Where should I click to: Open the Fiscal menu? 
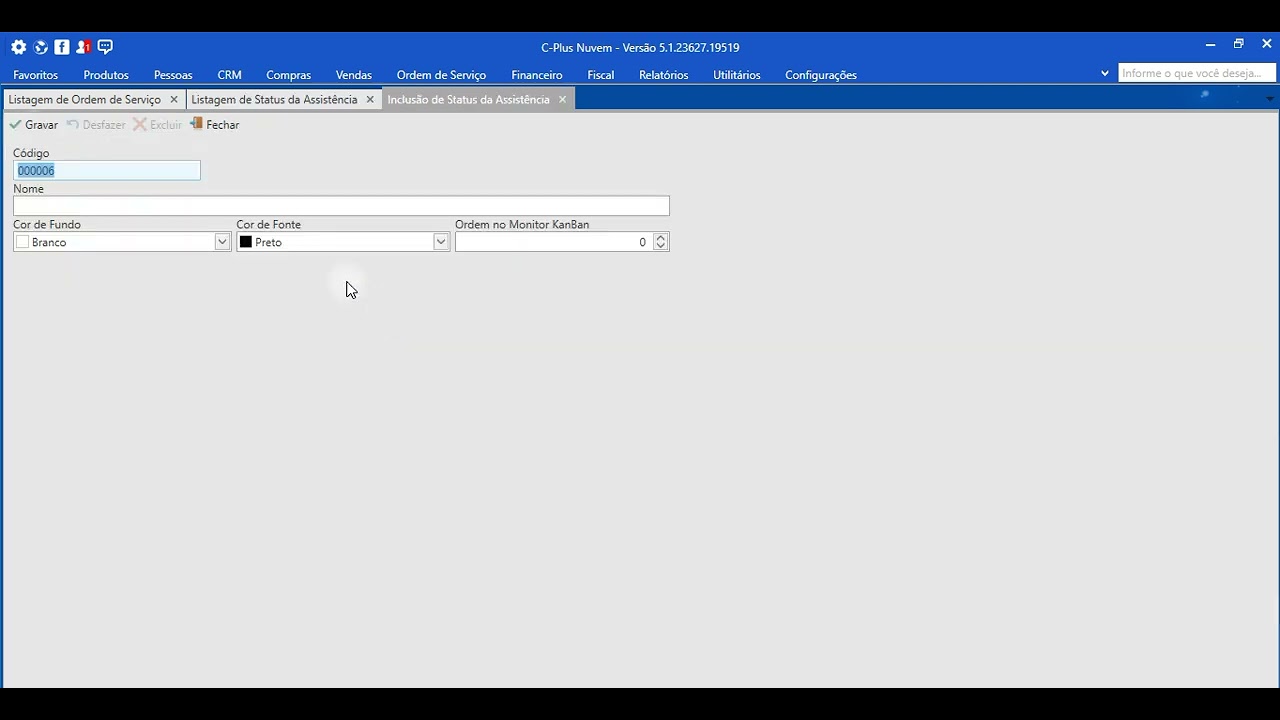pyautogui.click(x=601, y=75)
